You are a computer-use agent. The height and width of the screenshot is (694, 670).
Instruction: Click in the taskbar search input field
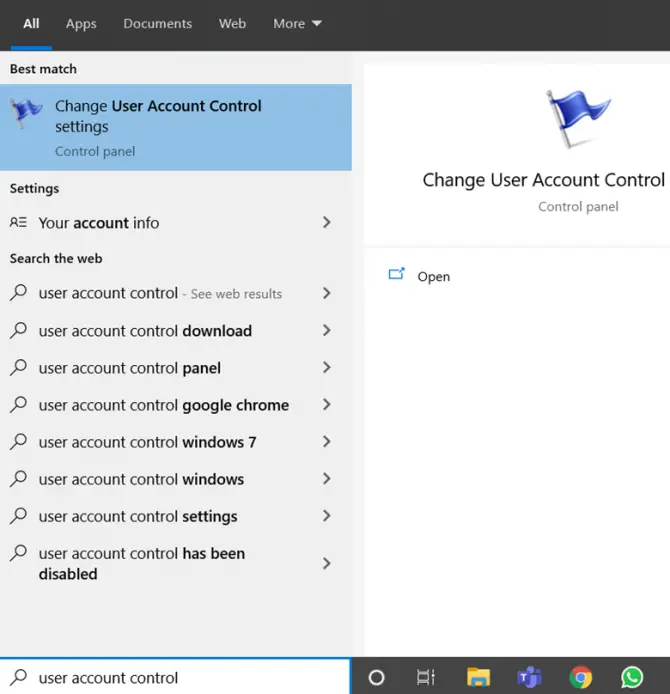click(x=176, y=677)
